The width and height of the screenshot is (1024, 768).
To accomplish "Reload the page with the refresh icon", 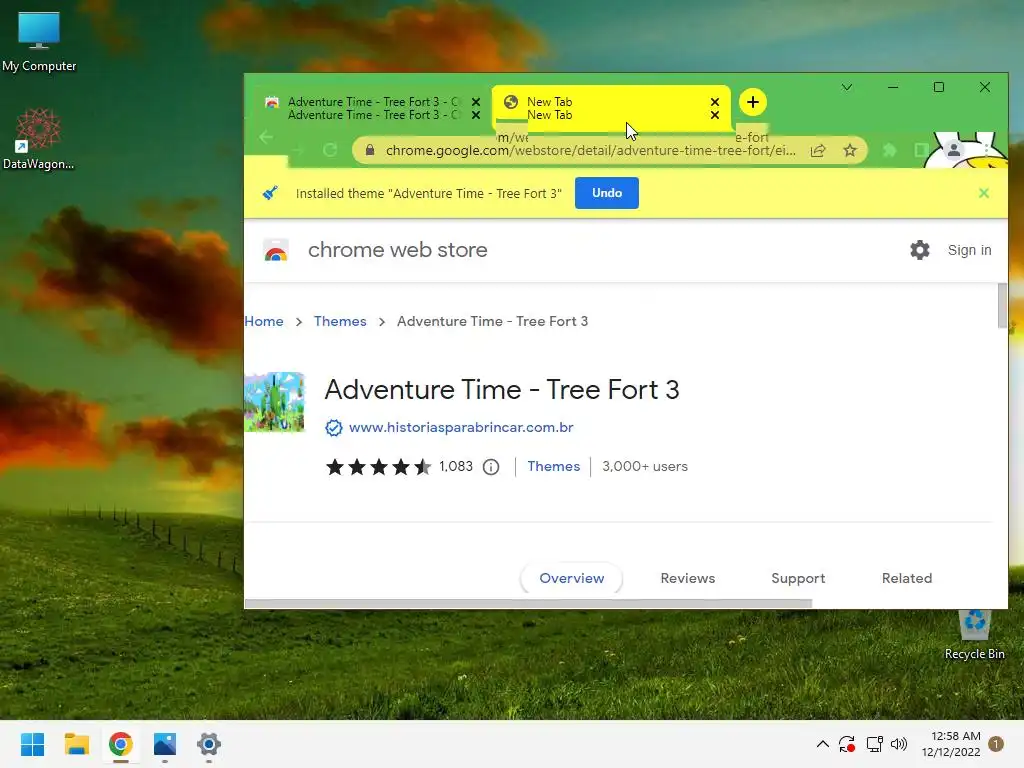I will (330, 150).
